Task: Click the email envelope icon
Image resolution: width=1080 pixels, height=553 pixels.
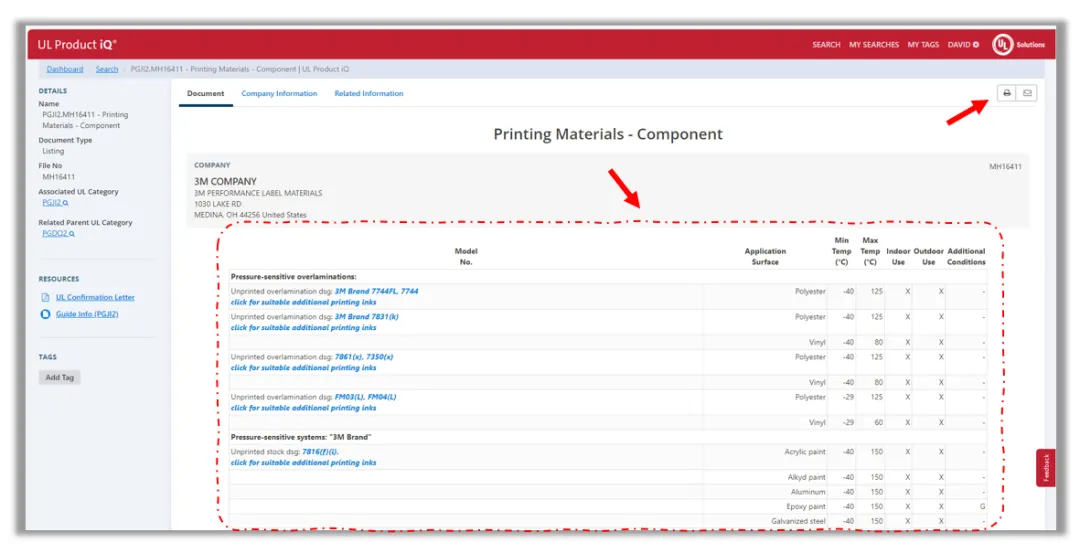Action: [1027, 93]
